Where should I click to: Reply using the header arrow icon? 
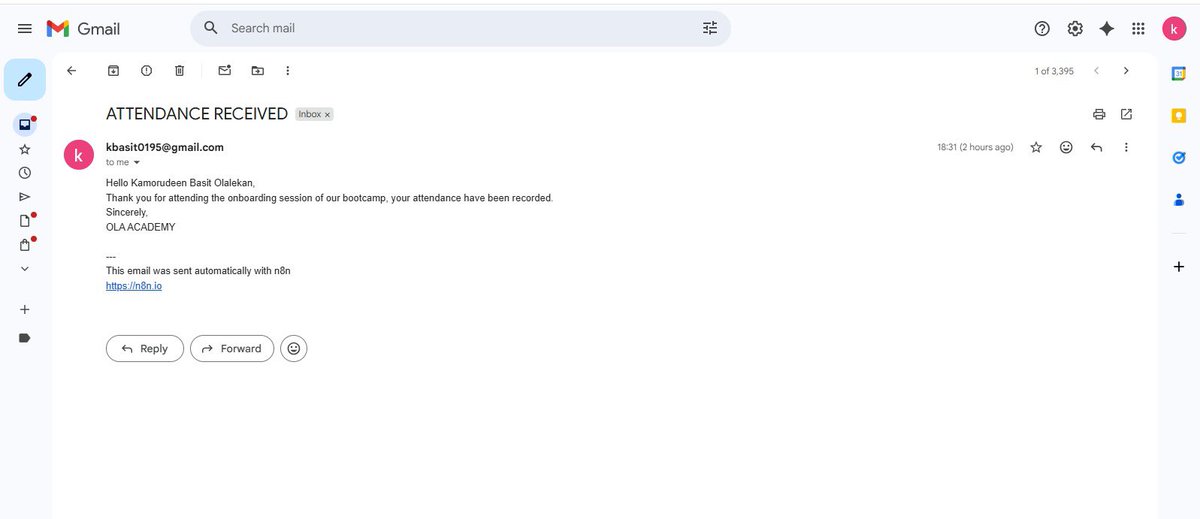click(x=1096, y=147)
